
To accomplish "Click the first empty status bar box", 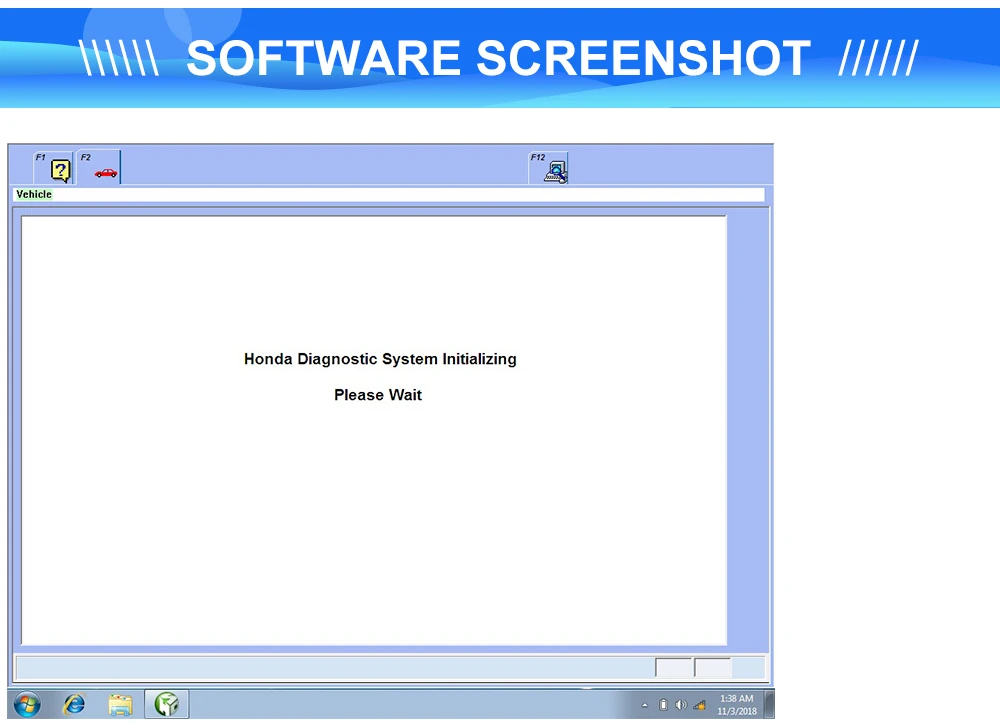I will [673, 668].
